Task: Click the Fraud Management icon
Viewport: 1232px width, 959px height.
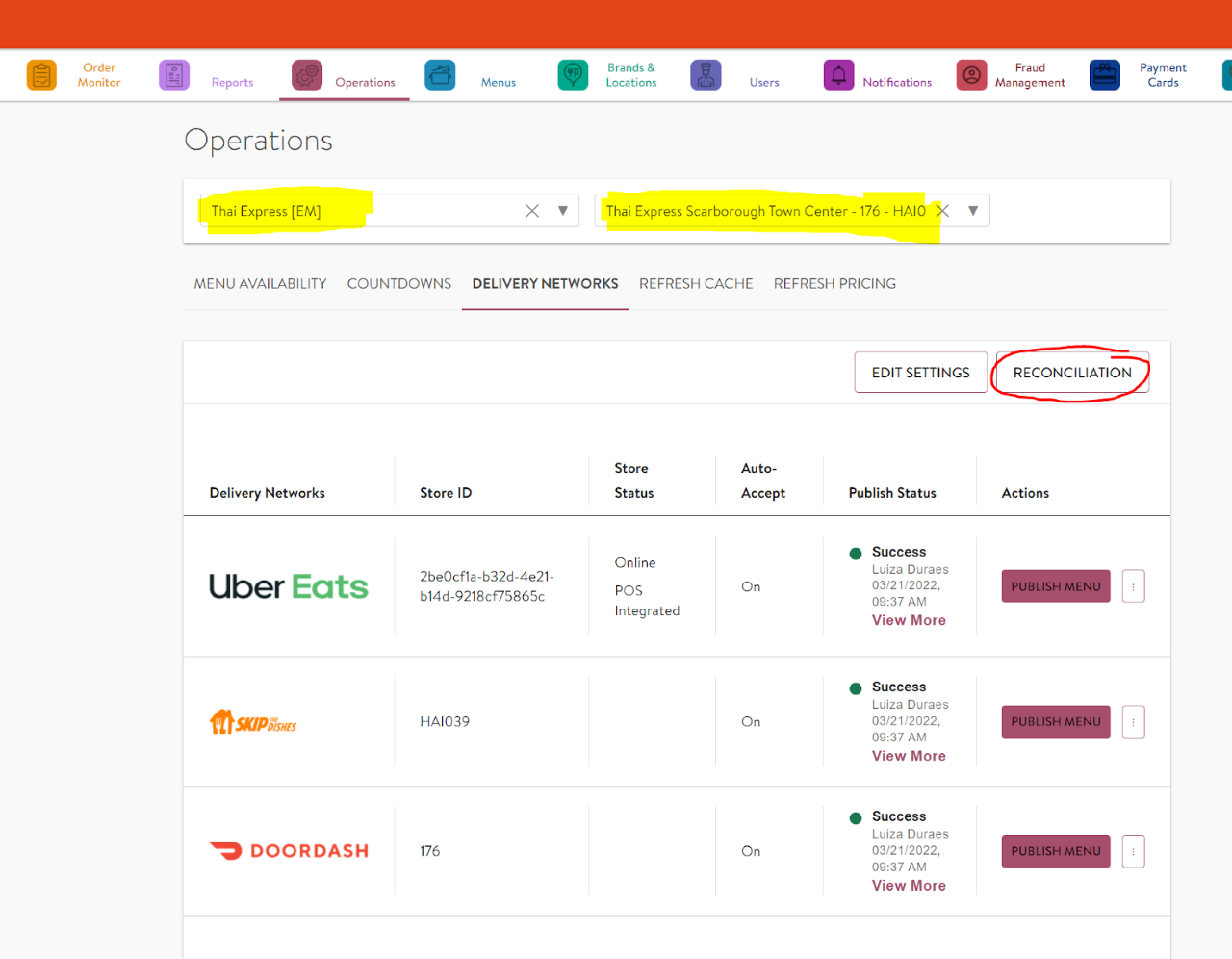Action: click(971, 75)
